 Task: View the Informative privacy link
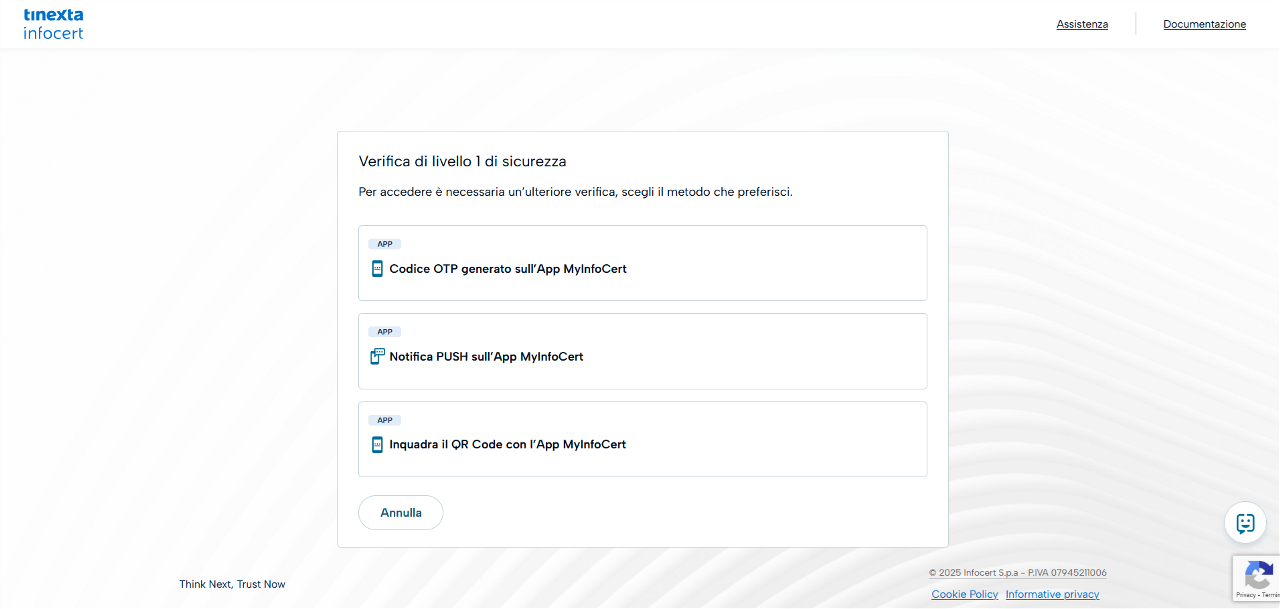[x=1052, y=594]
